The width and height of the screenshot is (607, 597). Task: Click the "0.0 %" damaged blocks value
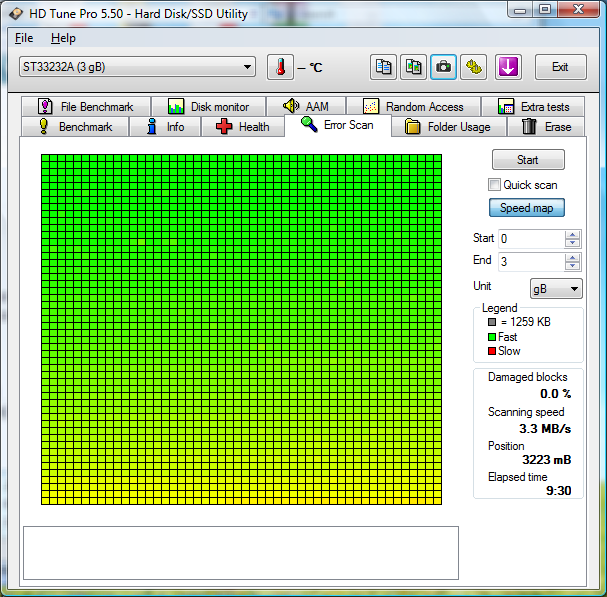coord(556,394)
